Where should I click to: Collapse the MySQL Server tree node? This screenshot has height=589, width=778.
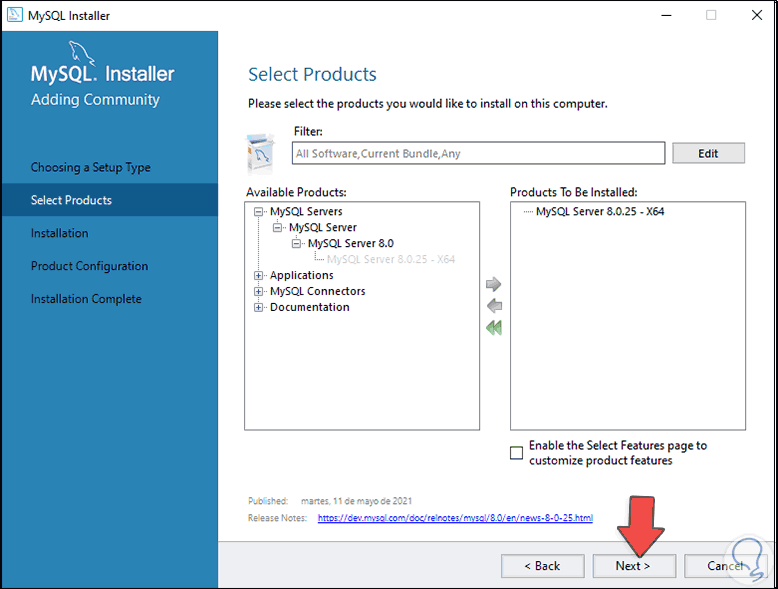[277, 228]
